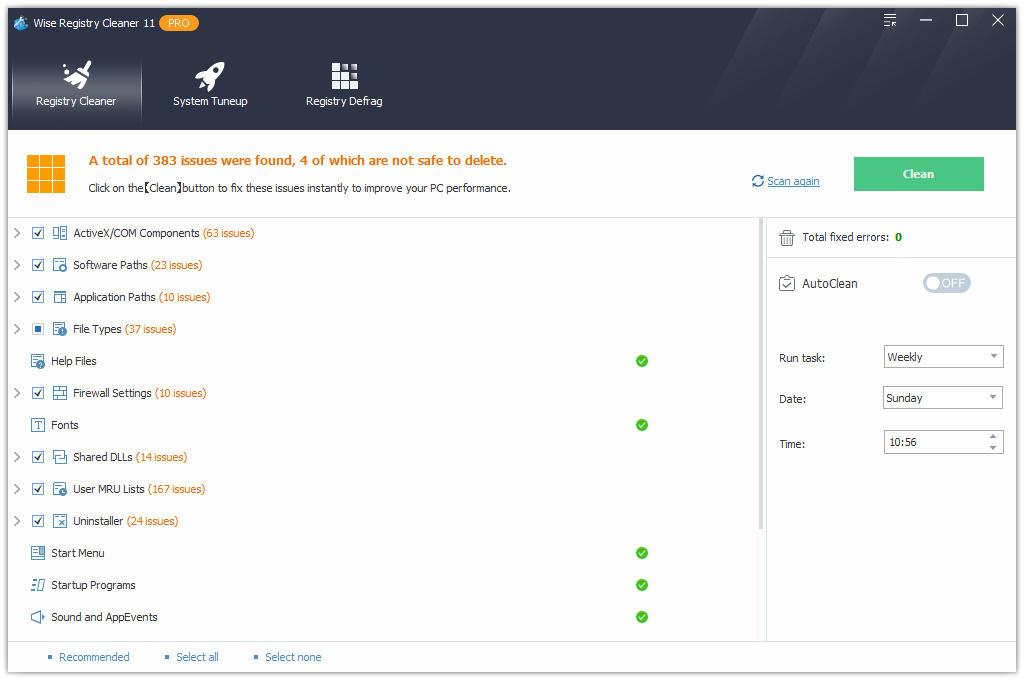Image resolution: width=1024 pixels, height=680 pixels.
Task: Uncheck the Application Paths checkbox
Action: click(x=38, y=297)
